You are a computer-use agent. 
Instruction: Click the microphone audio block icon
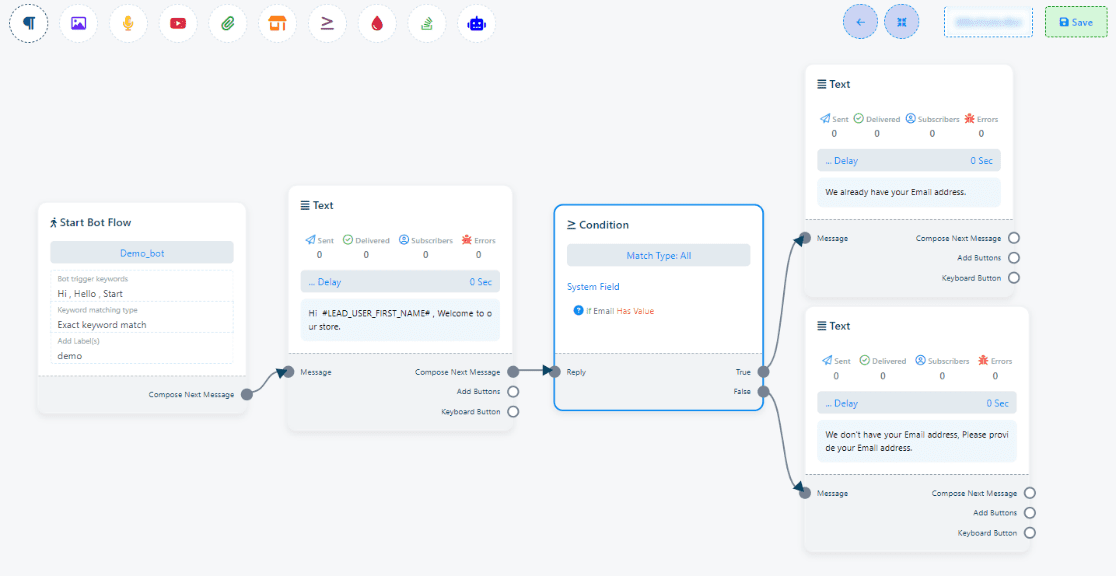(x=128, y=23)
